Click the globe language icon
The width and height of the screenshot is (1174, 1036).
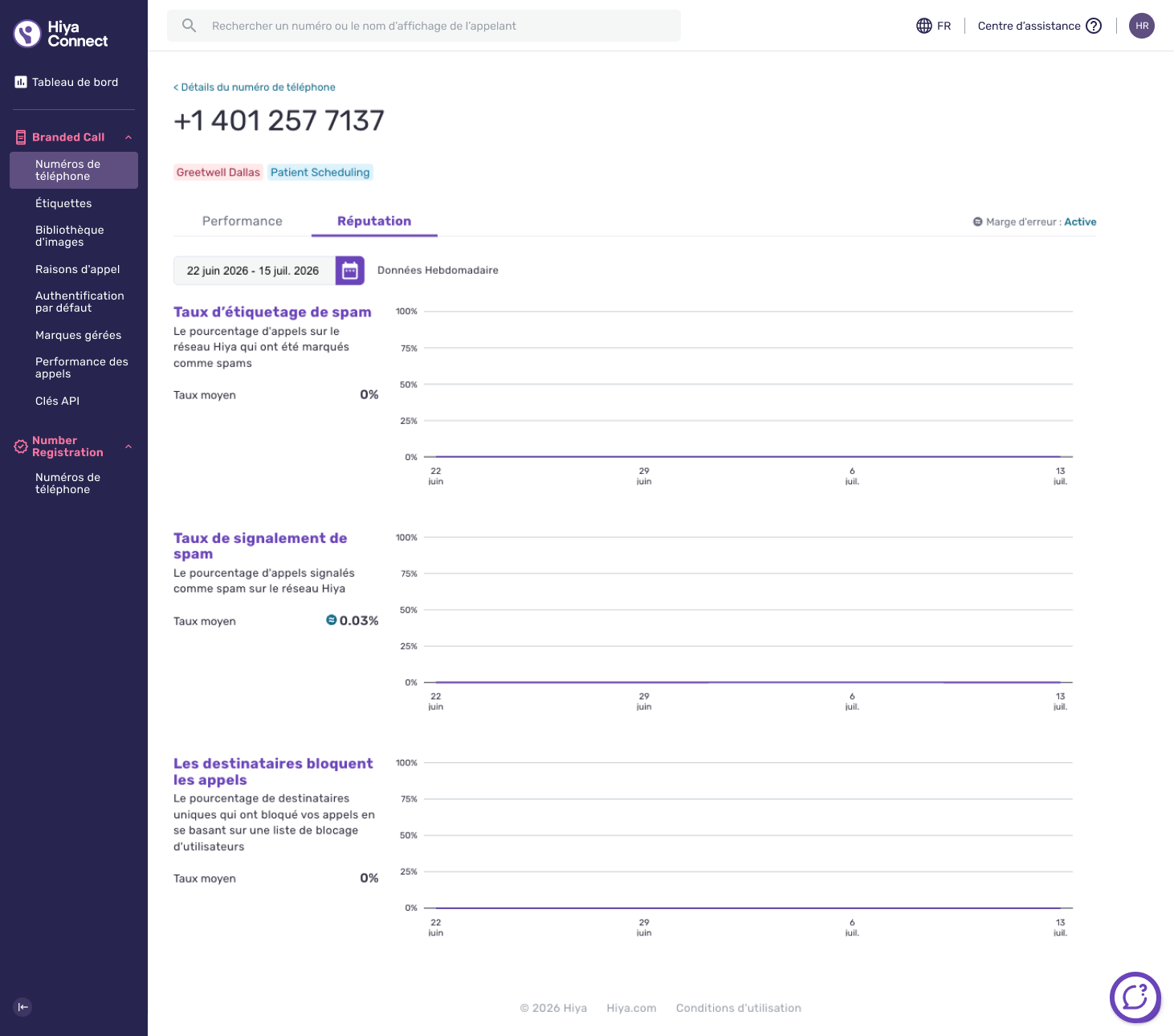pos(923,26)
